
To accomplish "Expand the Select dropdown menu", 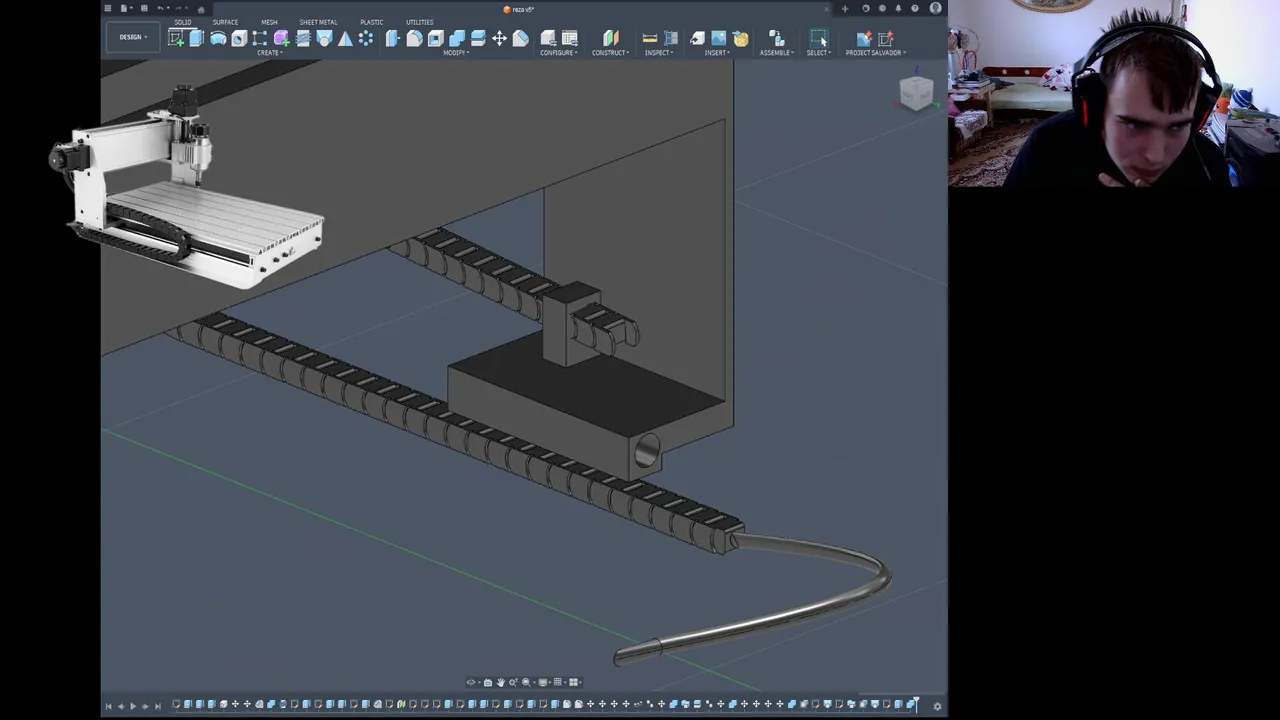I will click(818, 53).
